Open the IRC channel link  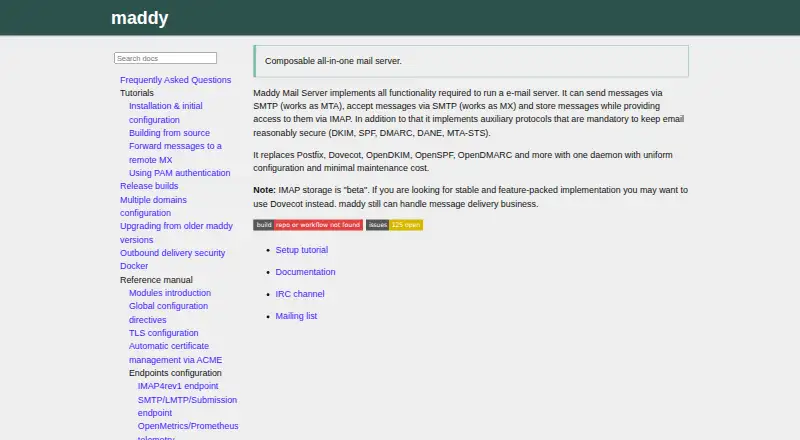pos(300,294)
